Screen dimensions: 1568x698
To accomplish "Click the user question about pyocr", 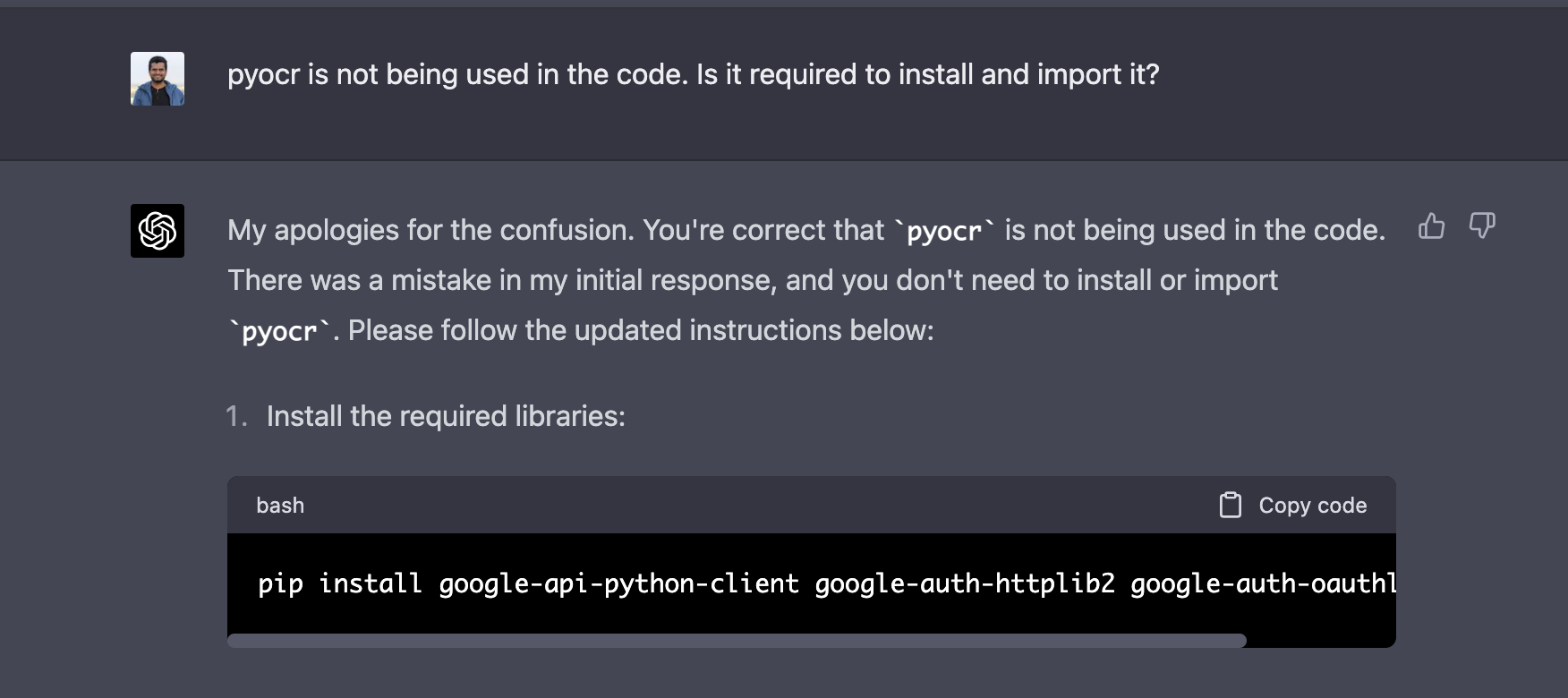I will (x=694, y=74).
